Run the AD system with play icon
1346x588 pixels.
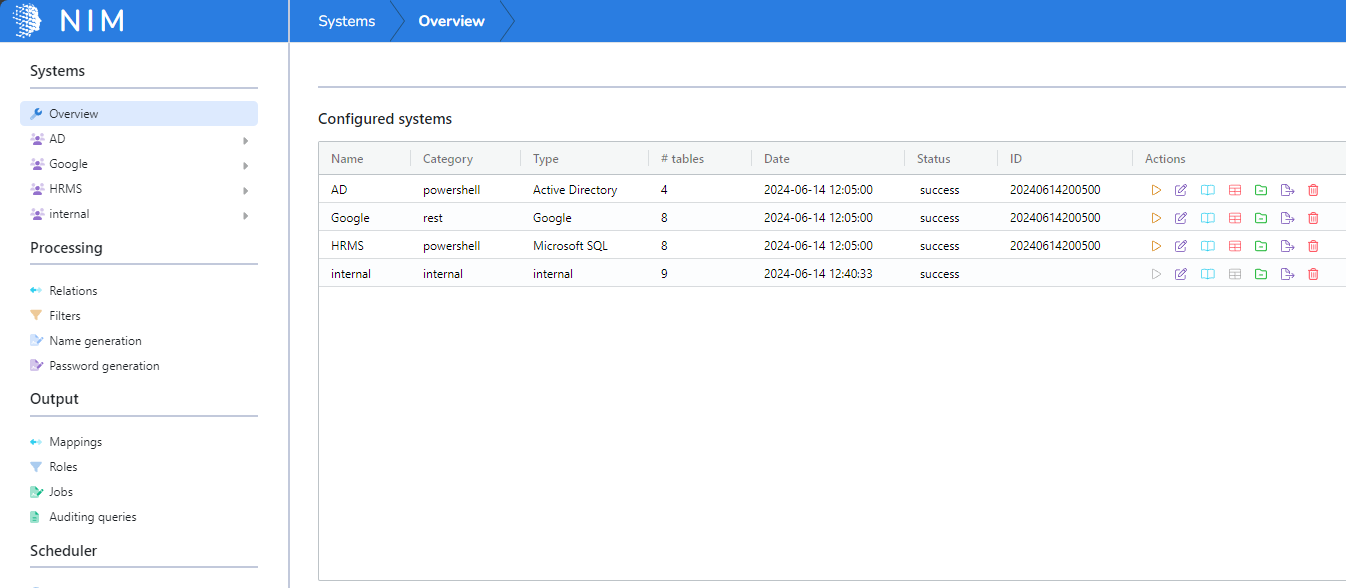[1156, 190]
